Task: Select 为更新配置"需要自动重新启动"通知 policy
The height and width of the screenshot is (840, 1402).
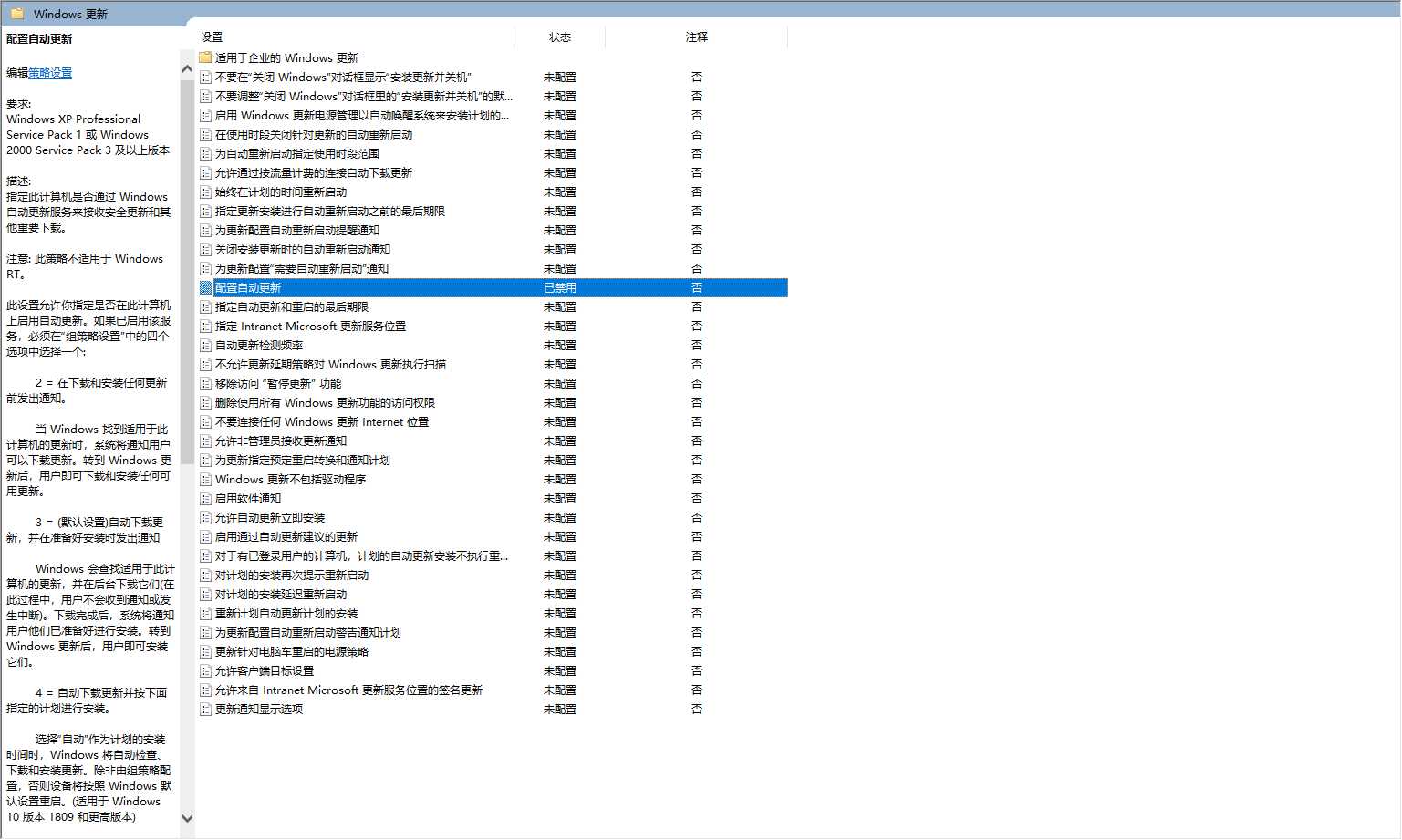Action: tap(302, 268)
